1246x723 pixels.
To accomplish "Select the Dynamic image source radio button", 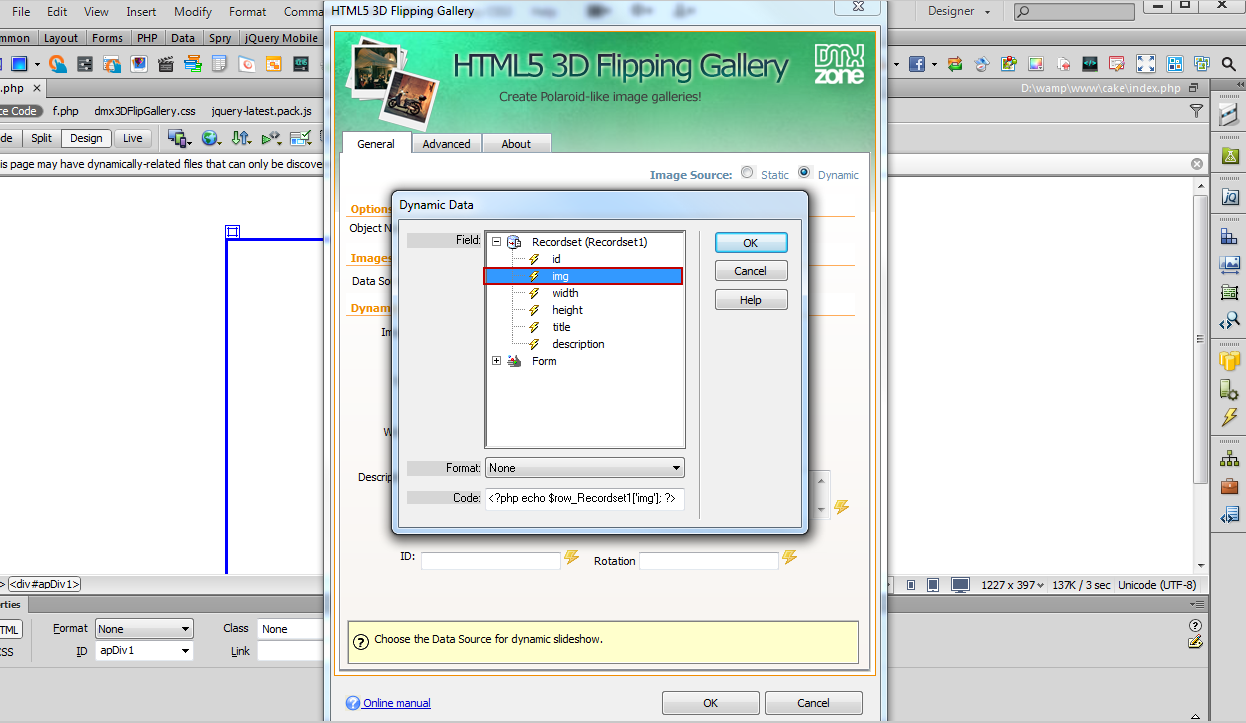I will (x=804, y=172).
